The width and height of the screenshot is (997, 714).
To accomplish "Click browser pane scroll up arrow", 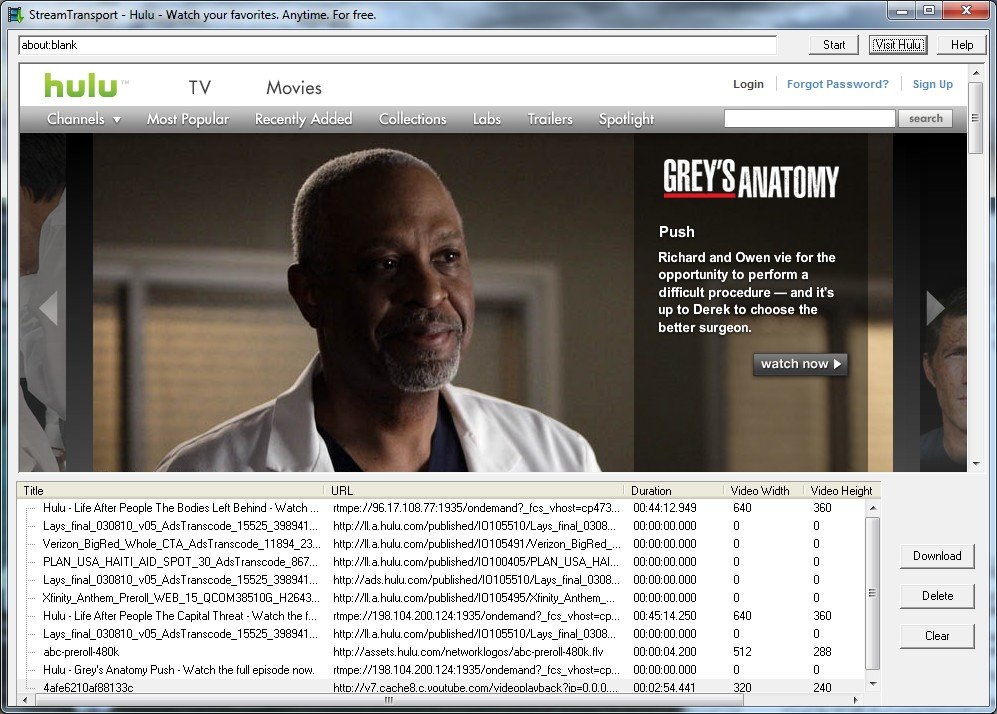I will click(975, 73).
